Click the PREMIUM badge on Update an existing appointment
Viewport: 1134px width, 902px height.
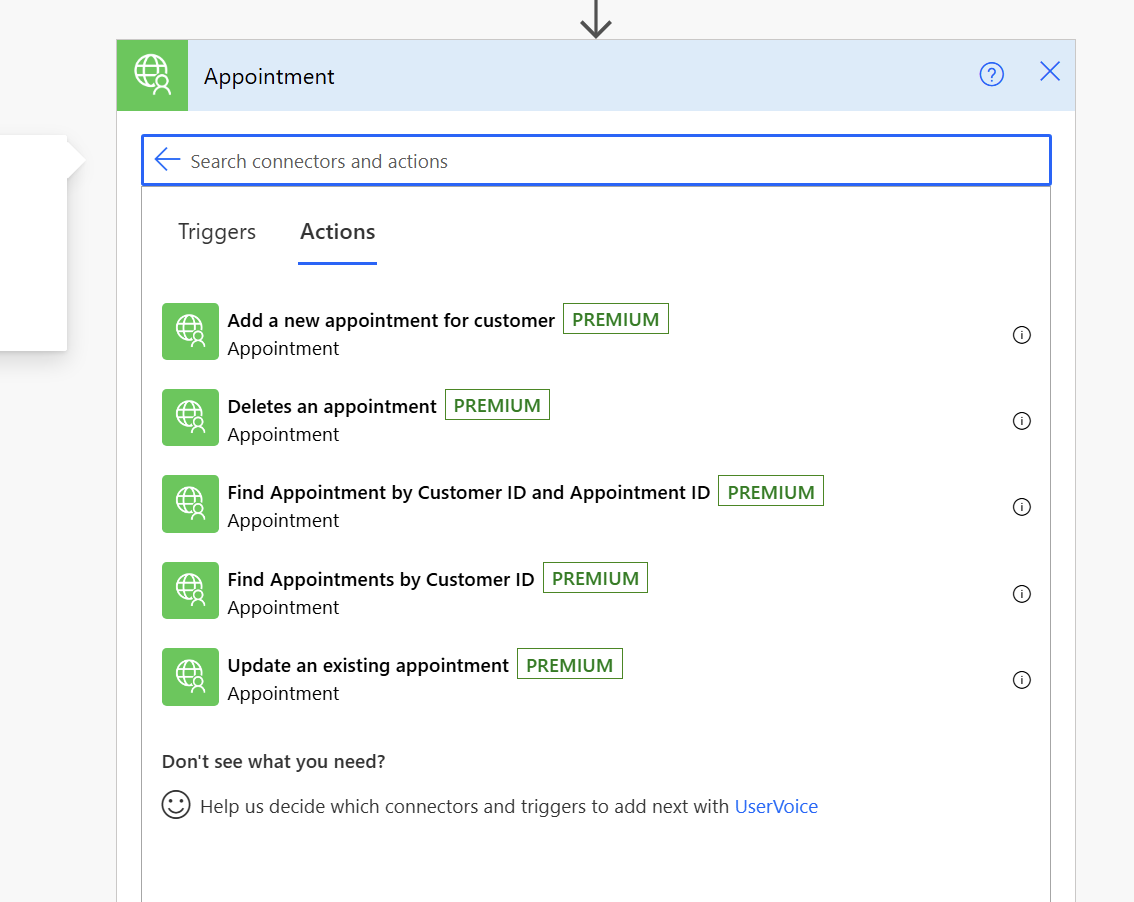[569, 663]
